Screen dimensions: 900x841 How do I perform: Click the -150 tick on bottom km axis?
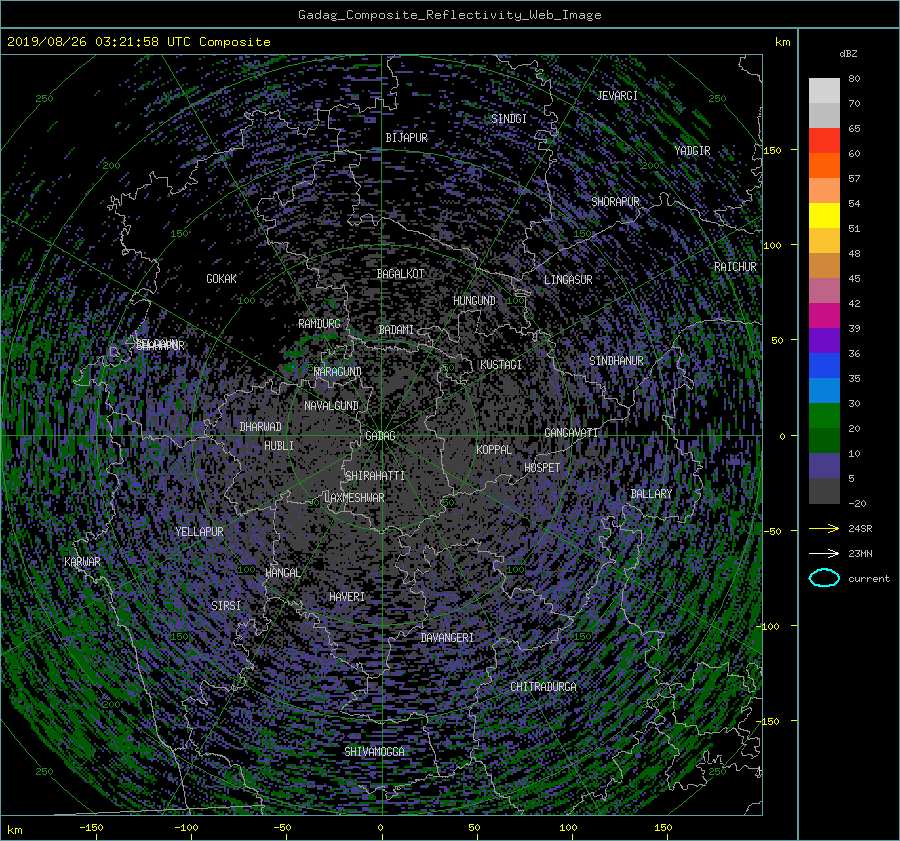coord(91,828)
